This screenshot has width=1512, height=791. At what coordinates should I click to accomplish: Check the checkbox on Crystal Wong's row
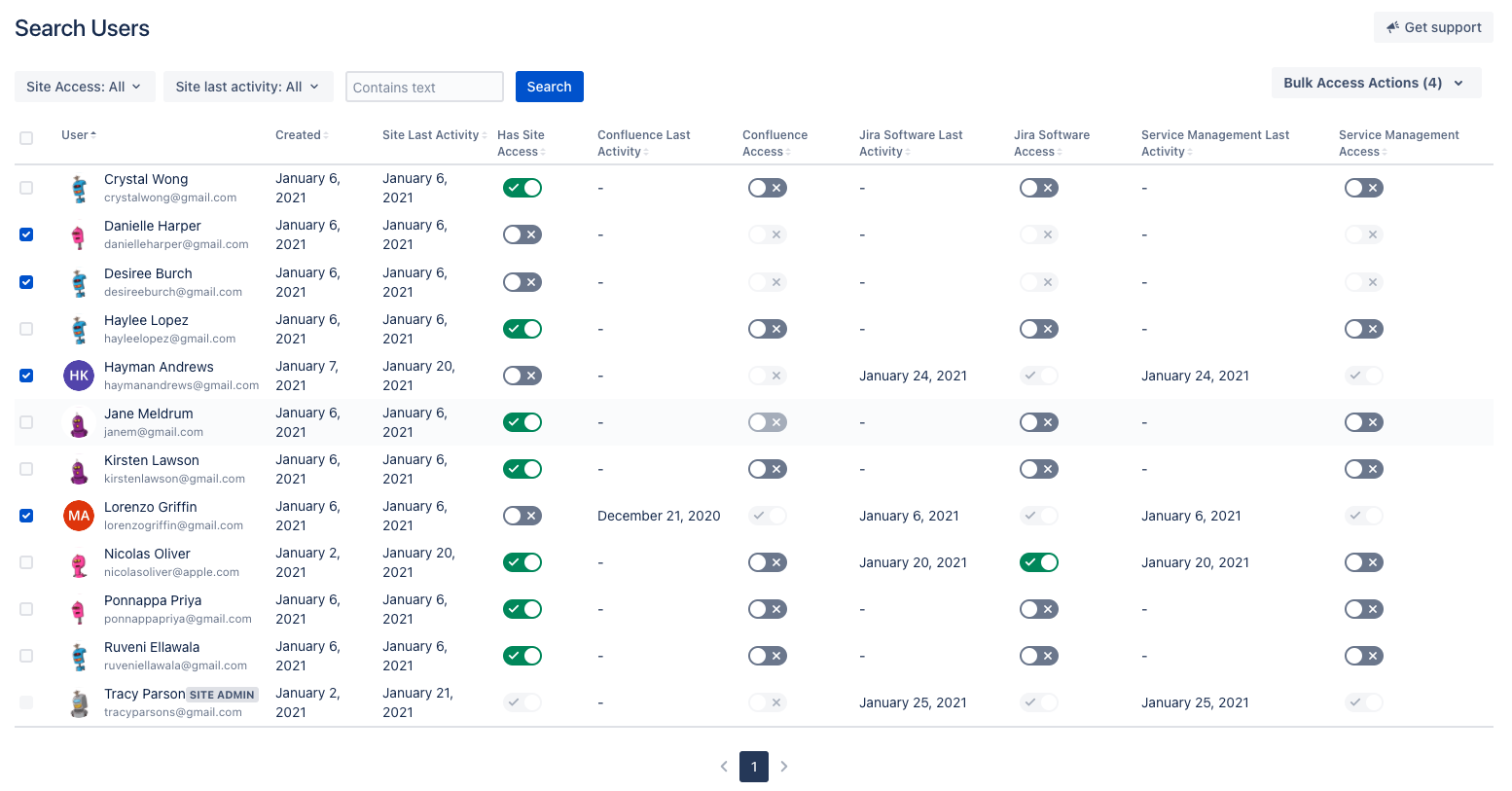26,188
